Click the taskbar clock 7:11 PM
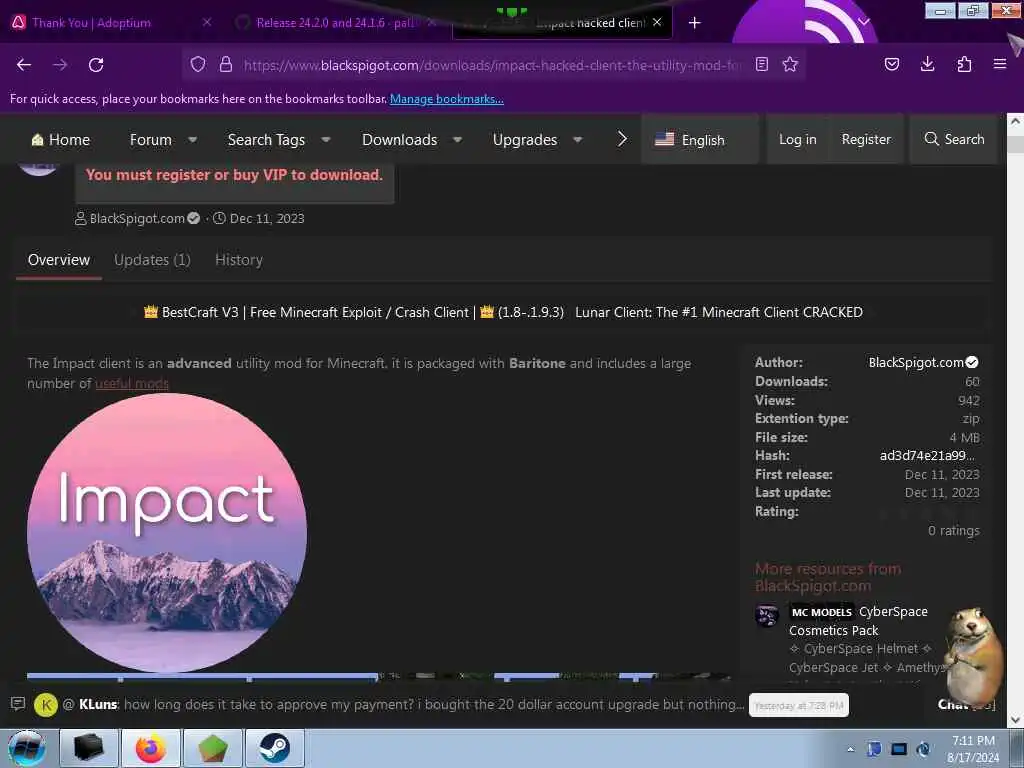 click(x=973, y=749)
